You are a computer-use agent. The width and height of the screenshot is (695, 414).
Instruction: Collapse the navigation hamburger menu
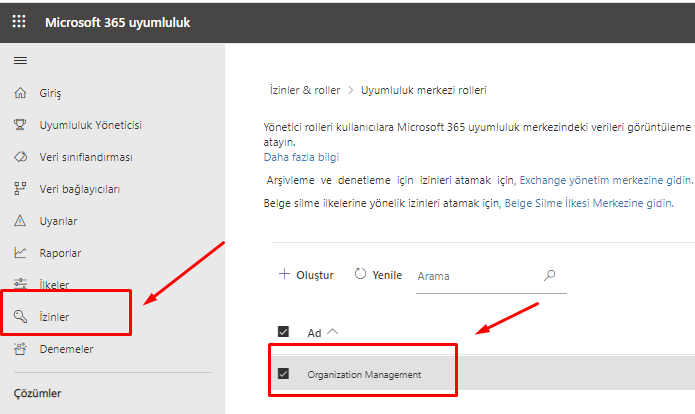pos(20,60)
